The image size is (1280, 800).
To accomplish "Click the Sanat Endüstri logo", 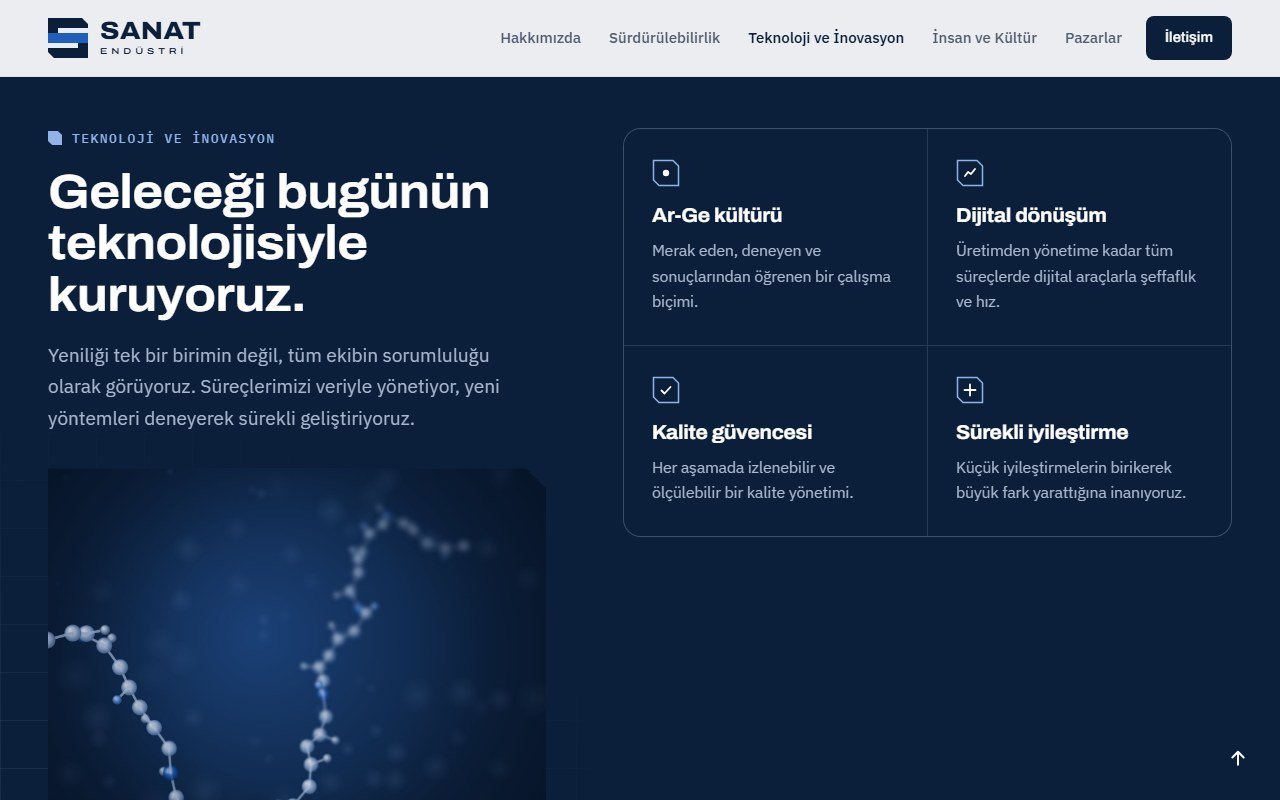I will pyautogui.click(x=124, y=38).
